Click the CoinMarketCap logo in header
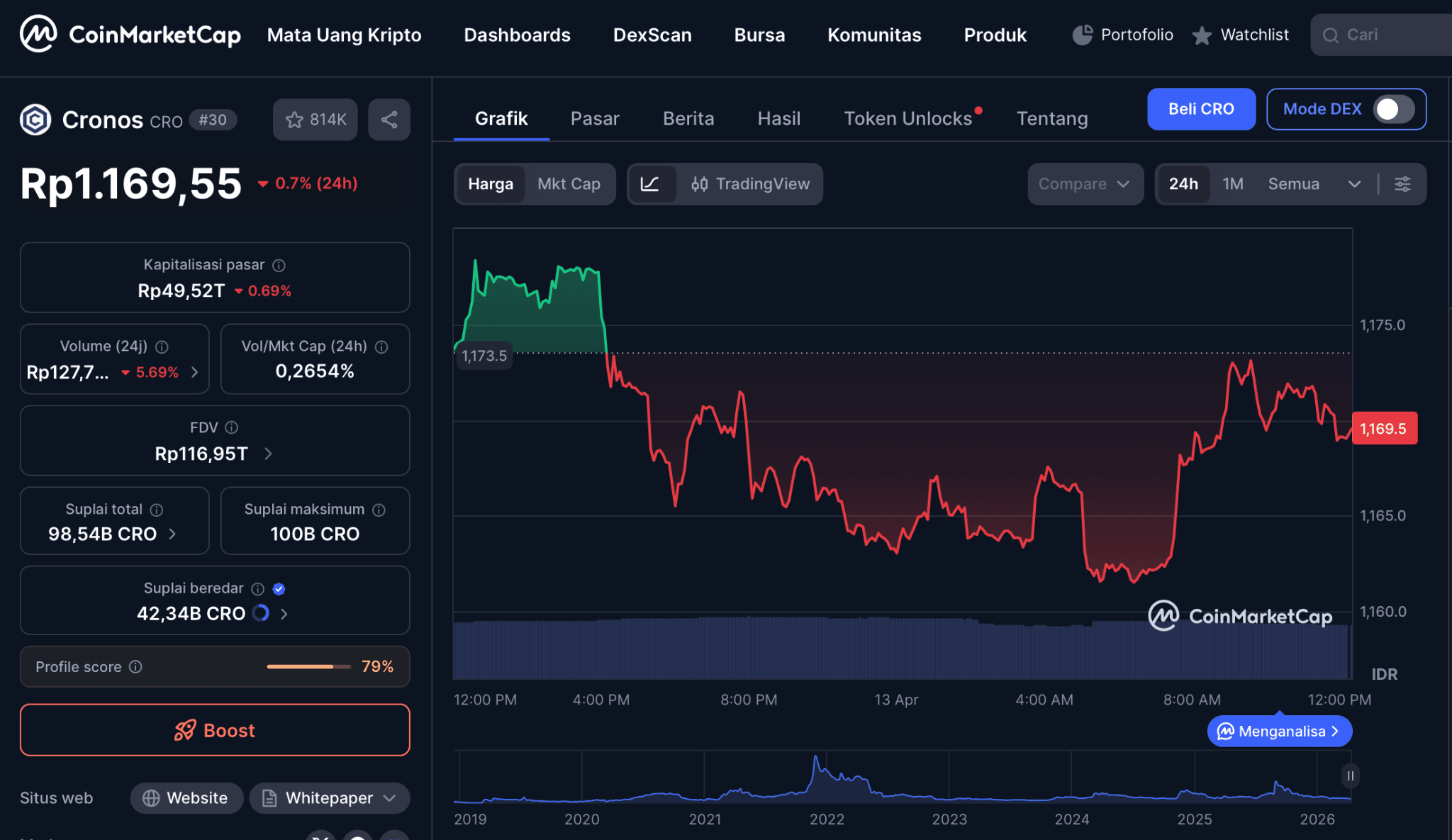1452x840 pixels. click(130, 34)
